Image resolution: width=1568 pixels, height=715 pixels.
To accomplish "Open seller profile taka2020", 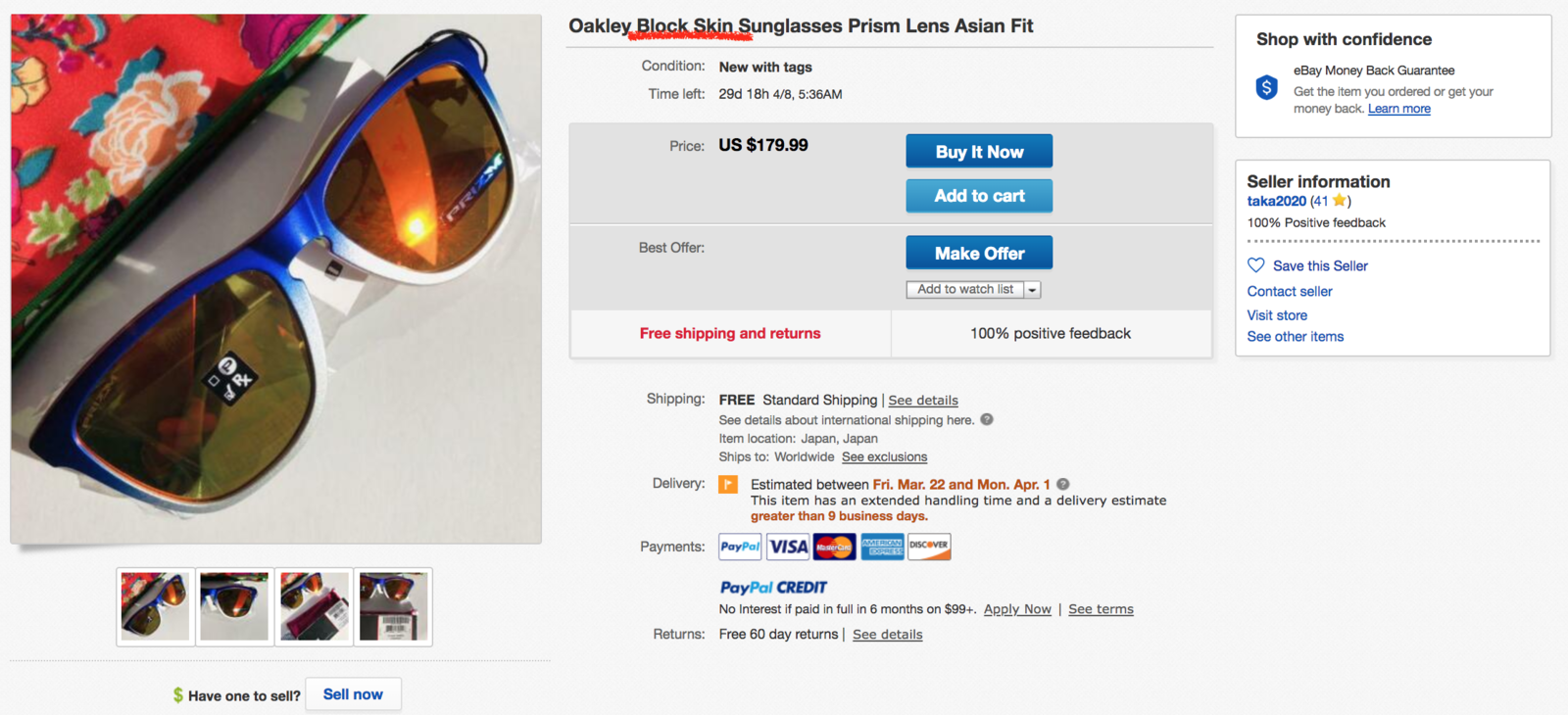I will [x=1276, y=201].
